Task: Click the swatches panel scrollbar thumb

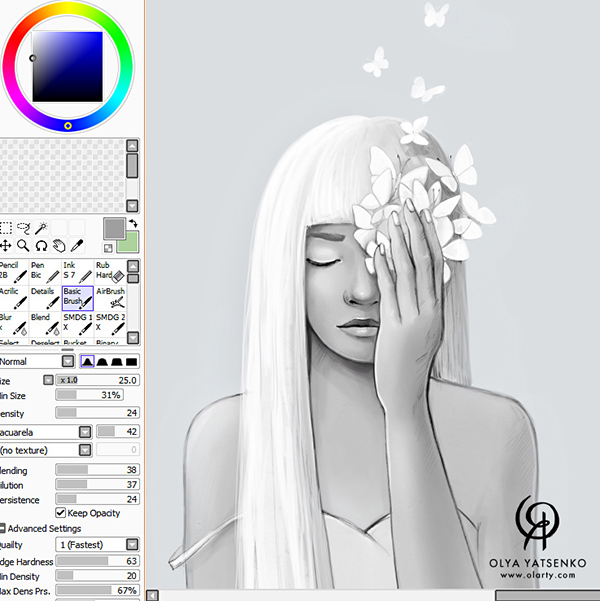Action: click(132, 166)
